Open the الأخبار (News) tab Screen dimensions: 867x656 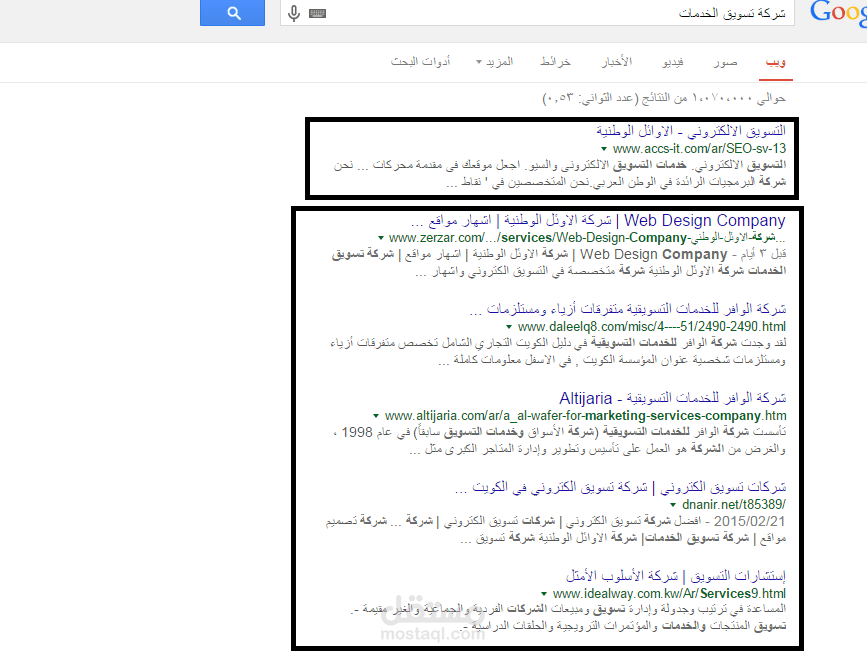[617, 62]
